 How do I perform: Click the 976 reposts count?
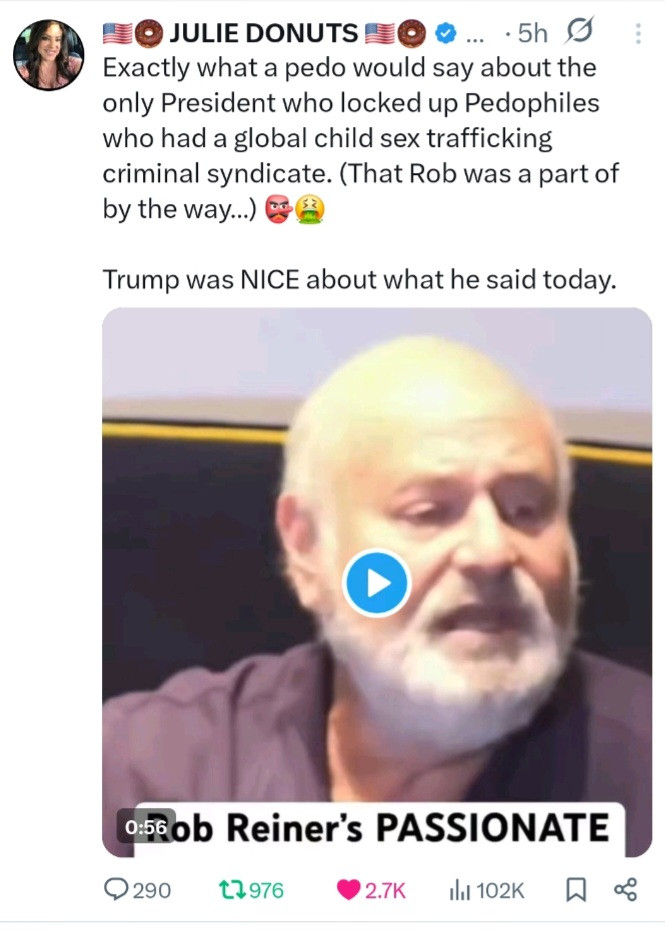266,889
